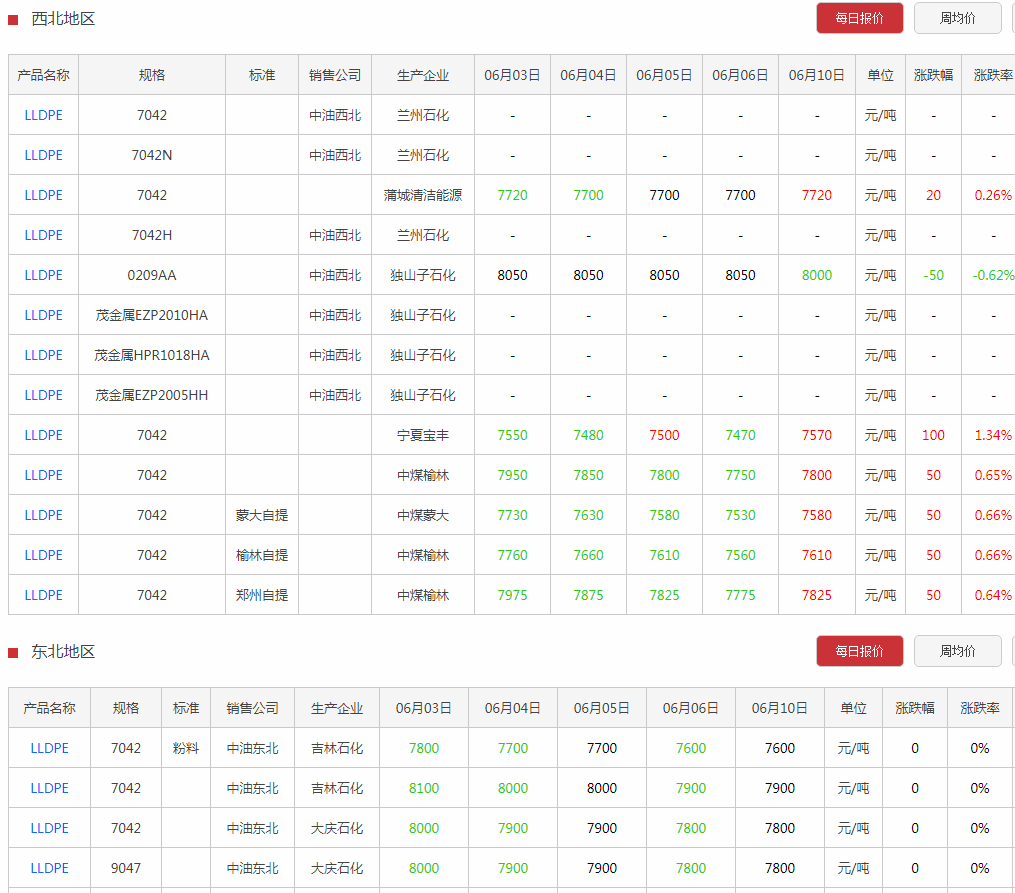
Task: Select price 7975 in 郑州自提 row
Action: pyautogui.click(x=512, y=595)
